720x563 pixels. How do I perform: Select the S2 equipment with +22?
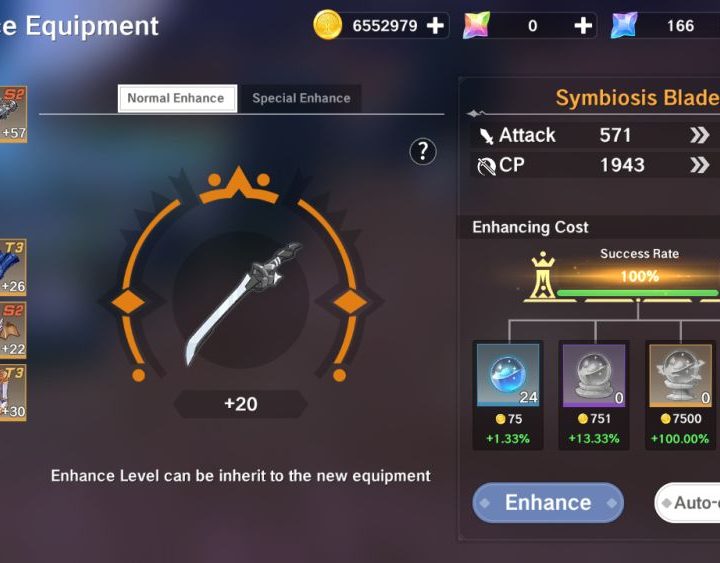point(13,330)
